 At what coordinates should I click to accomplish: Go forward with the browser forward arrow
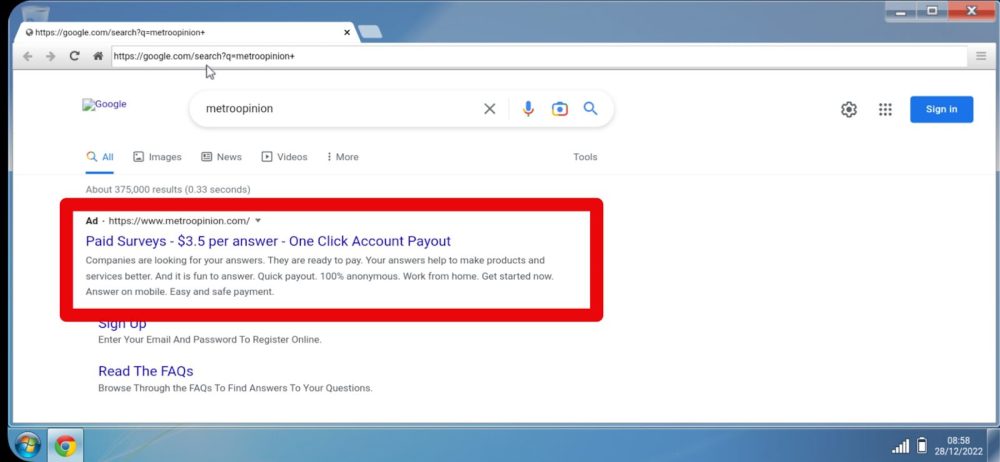[x=50, y=56]
